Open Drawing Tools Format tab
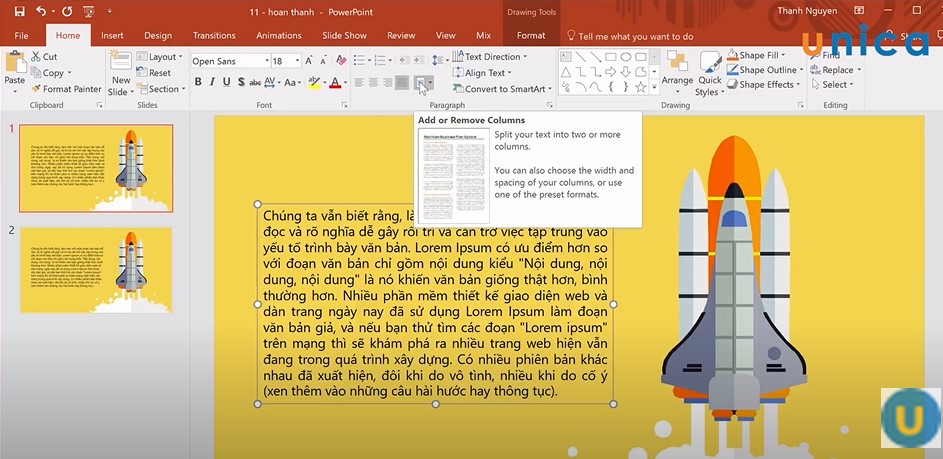 tap(531, 35)
